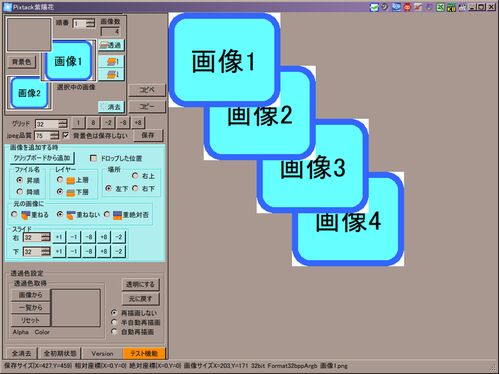Click the 全消去 button
The height and width of the screenshot is (374, 500).
22,353
